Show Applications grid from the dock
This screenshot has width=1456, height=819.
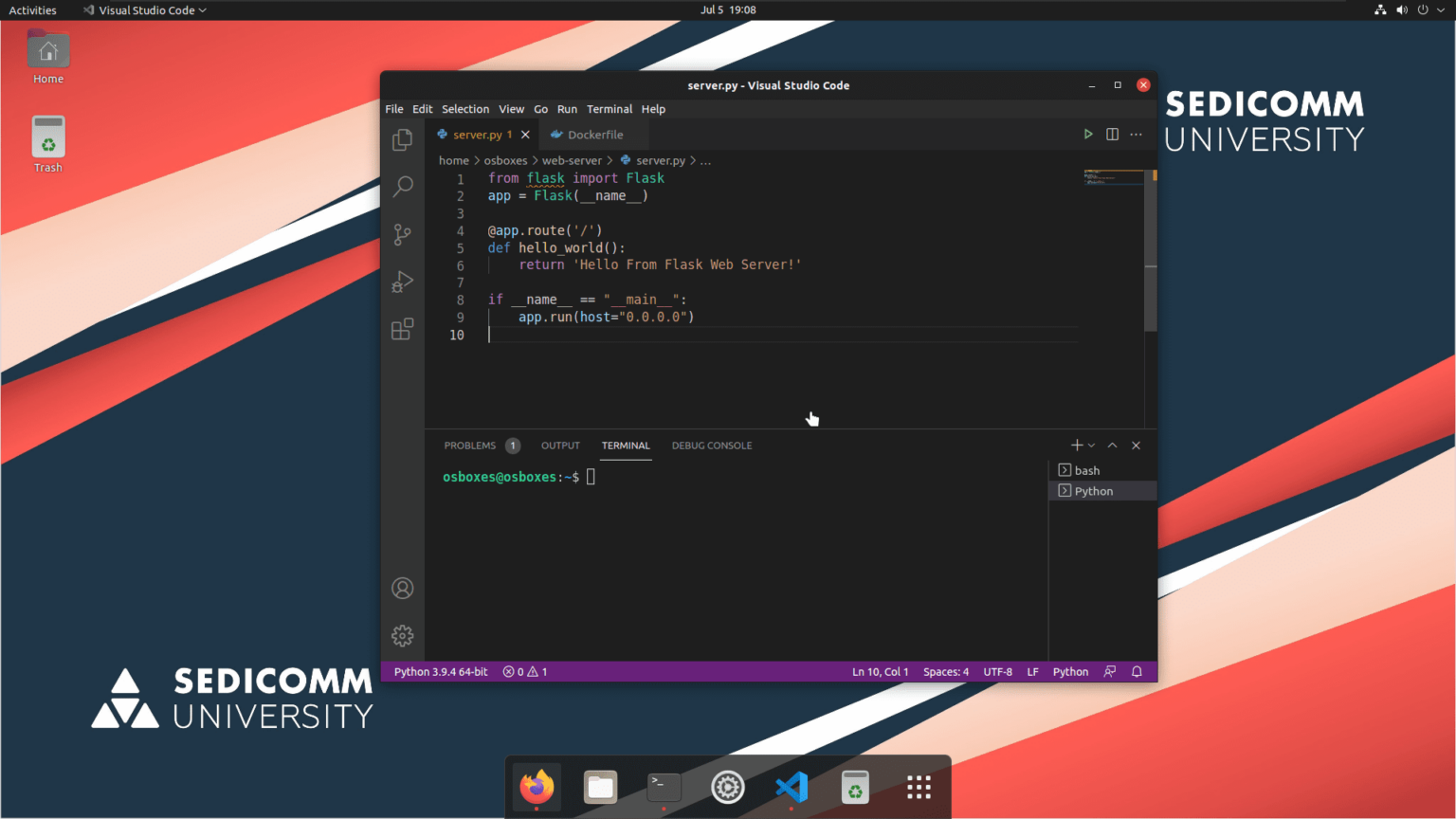tap(919, 787)
